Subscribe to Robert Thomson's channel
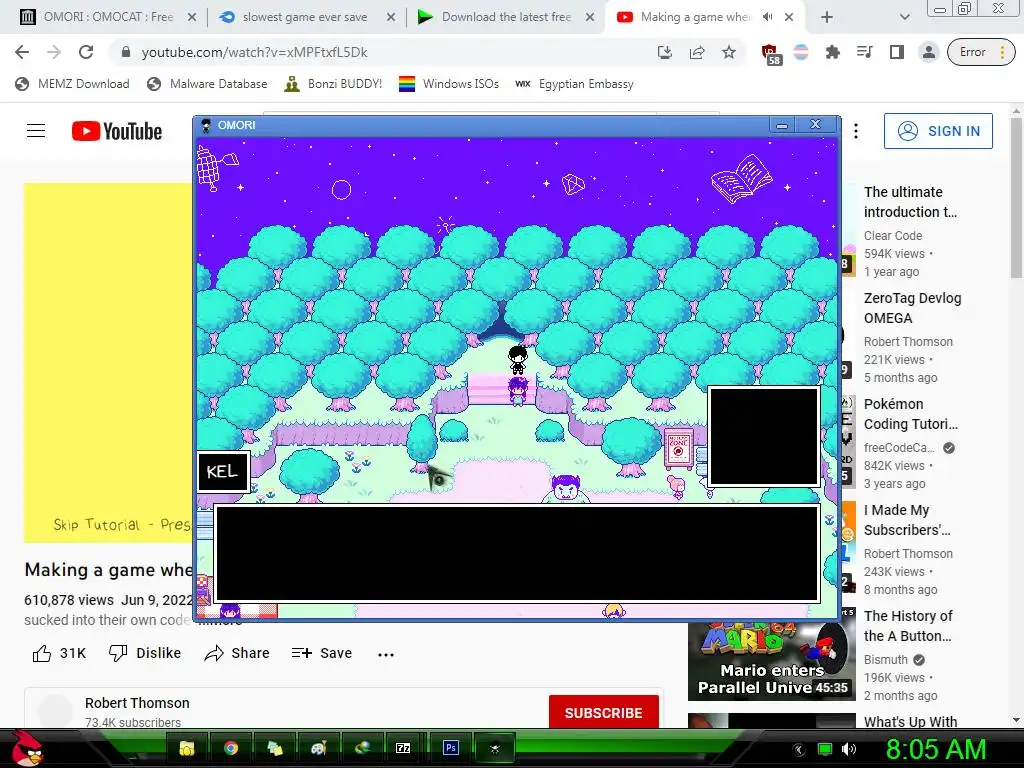Viewport: 1024px width, 768px height. pyautogui.click(x=603, y=712)
